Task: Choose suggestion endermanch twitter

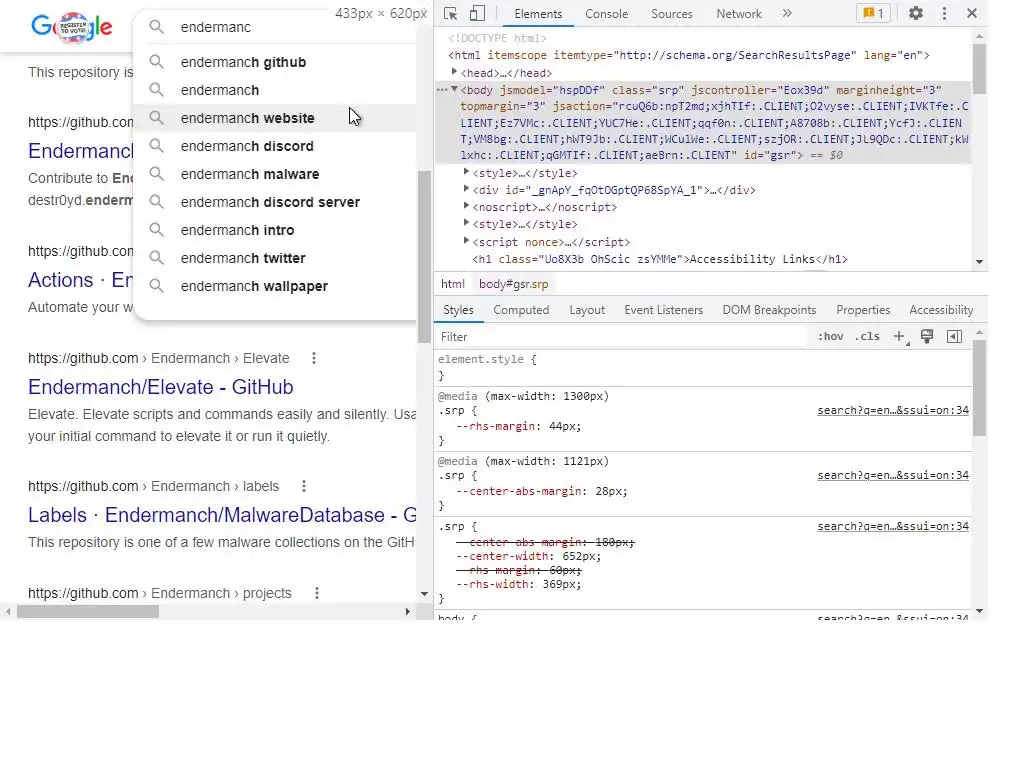Action: coord(274,259)
